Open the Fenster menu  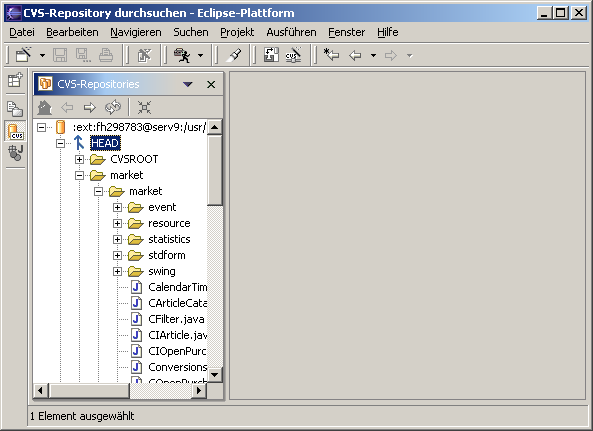(346, 33)
